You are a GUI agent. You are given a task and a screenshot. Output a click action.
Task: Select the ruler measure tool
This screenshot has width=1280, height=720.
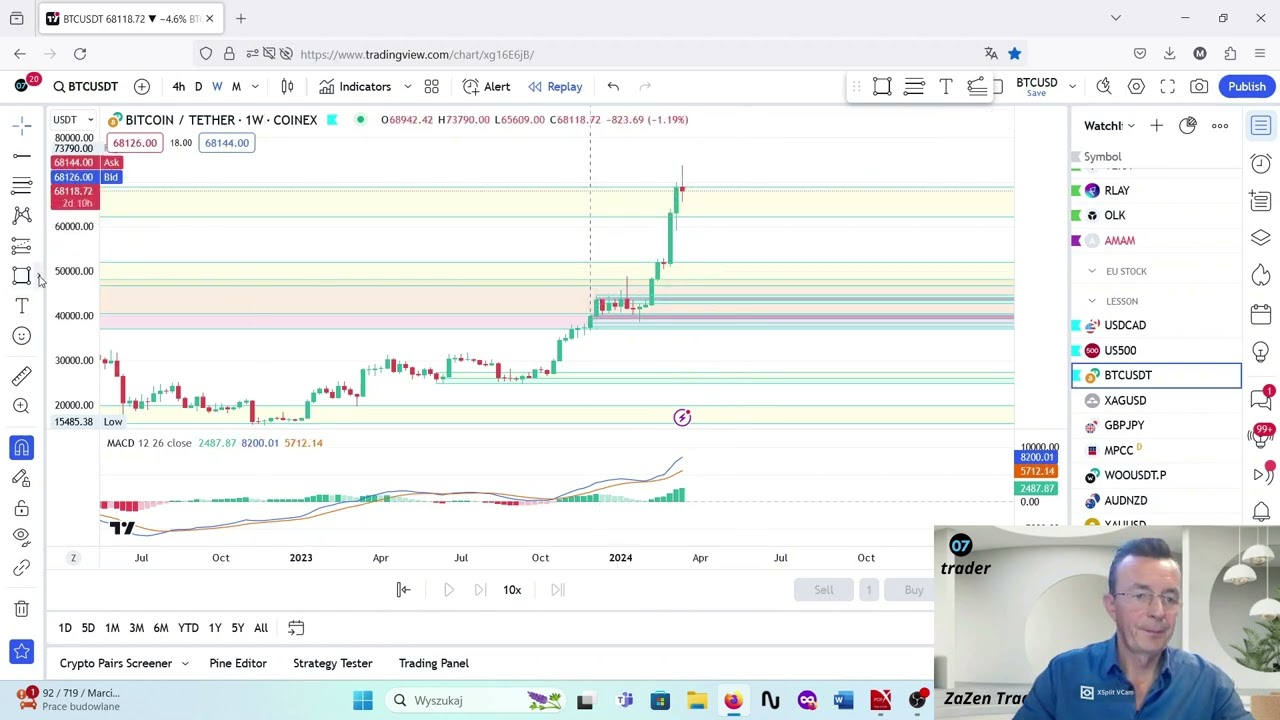(x=21, y=375)
